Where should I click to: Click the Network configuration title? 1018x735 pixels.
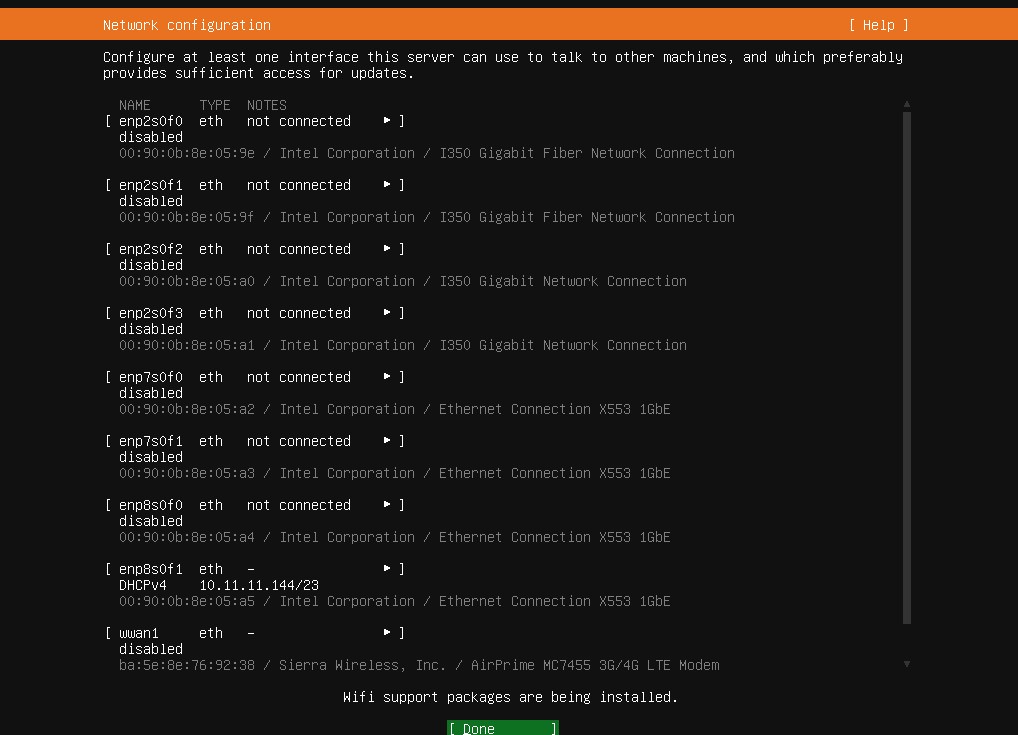click(187, 25)
